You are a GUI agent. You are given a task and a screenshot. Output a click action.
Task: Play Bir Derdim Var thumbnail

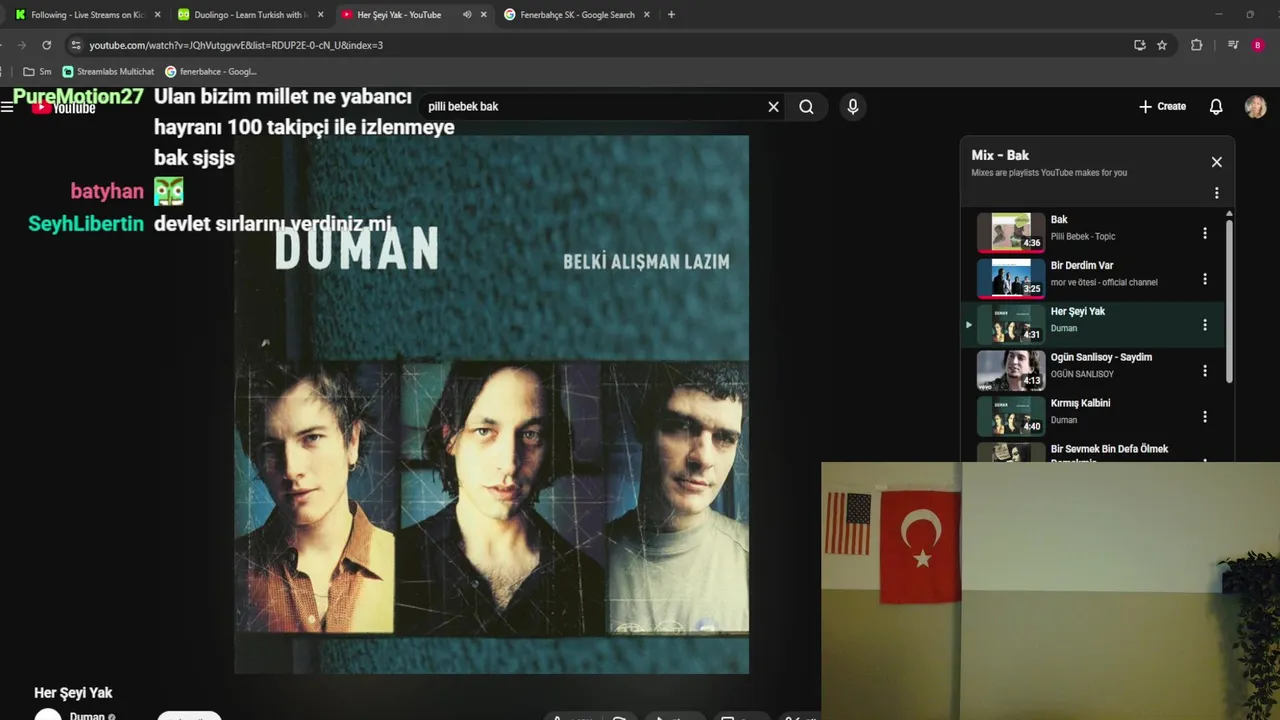pos(1011,279)
